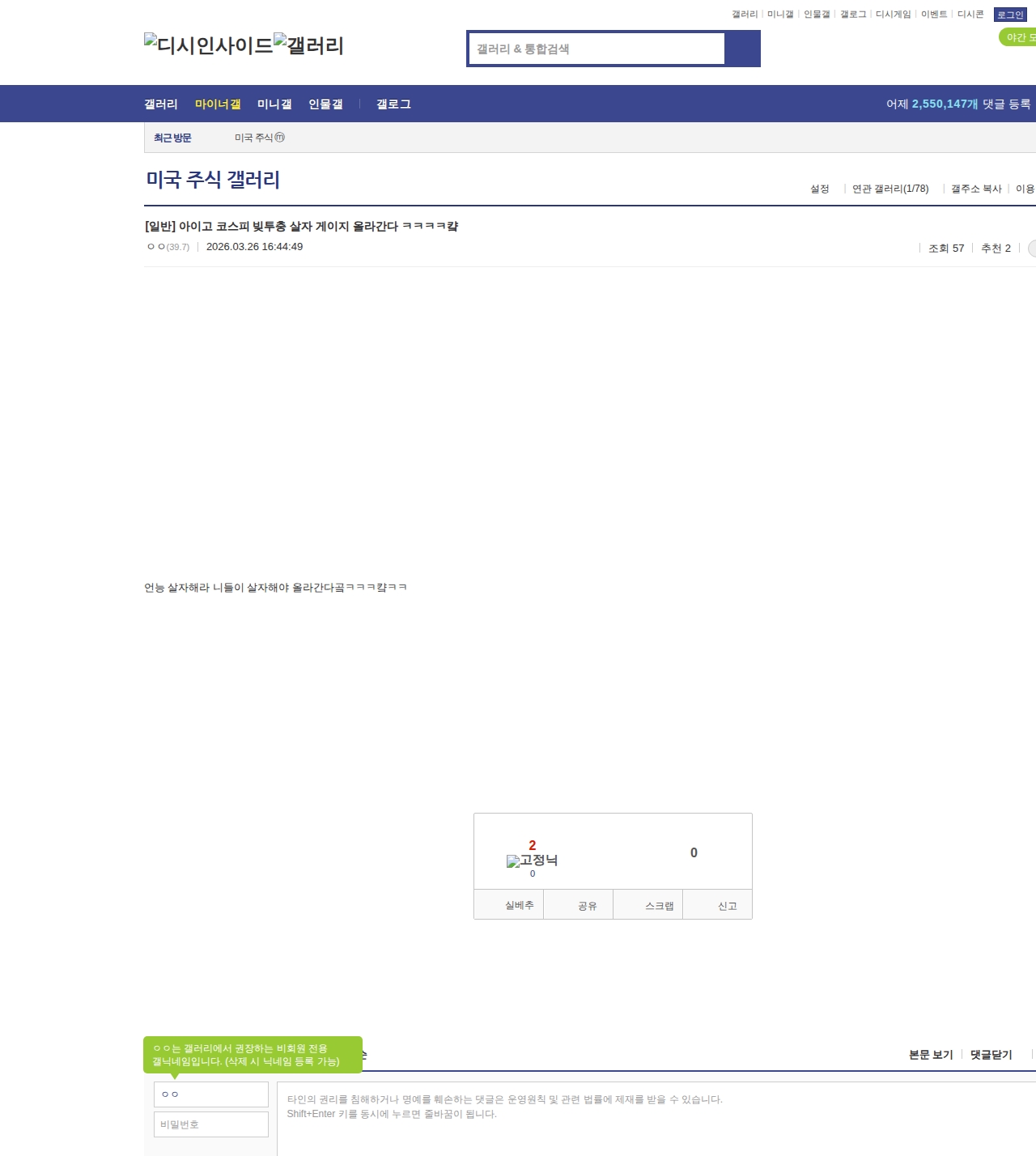
Task: Open 미국 주식 갤러리 title link
Action: click(213, 180)
